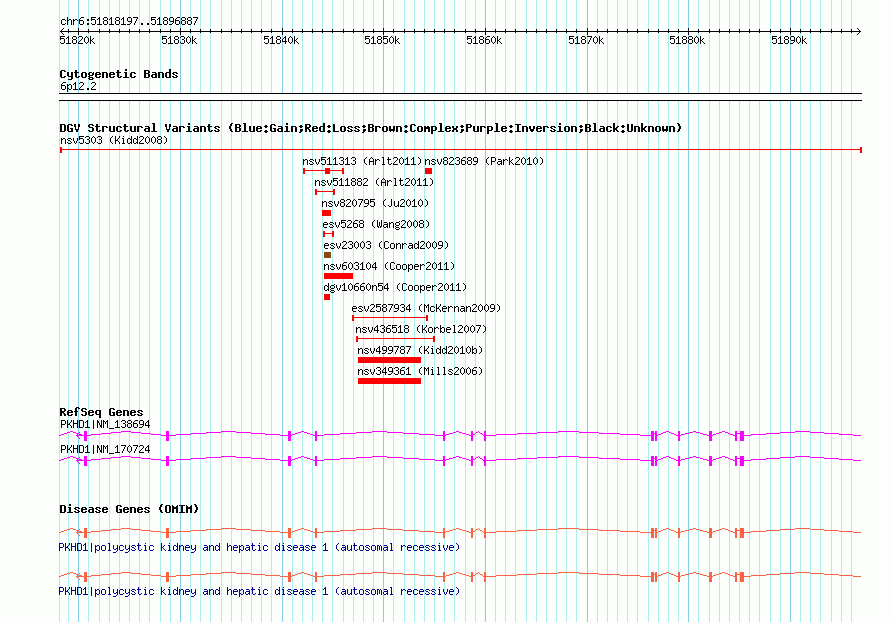Click the upper orange OMIM gene track
The image size is (890, 622).
coord(460,532)
